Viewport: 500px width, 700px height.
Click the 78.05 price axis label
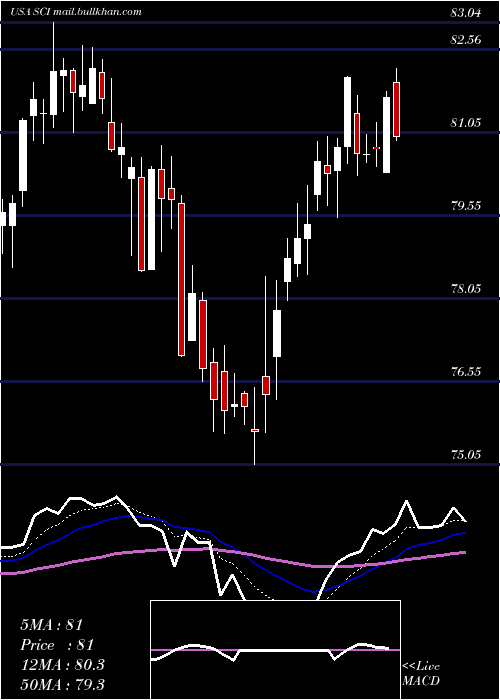pyautogui.click(x=466, y=289)
